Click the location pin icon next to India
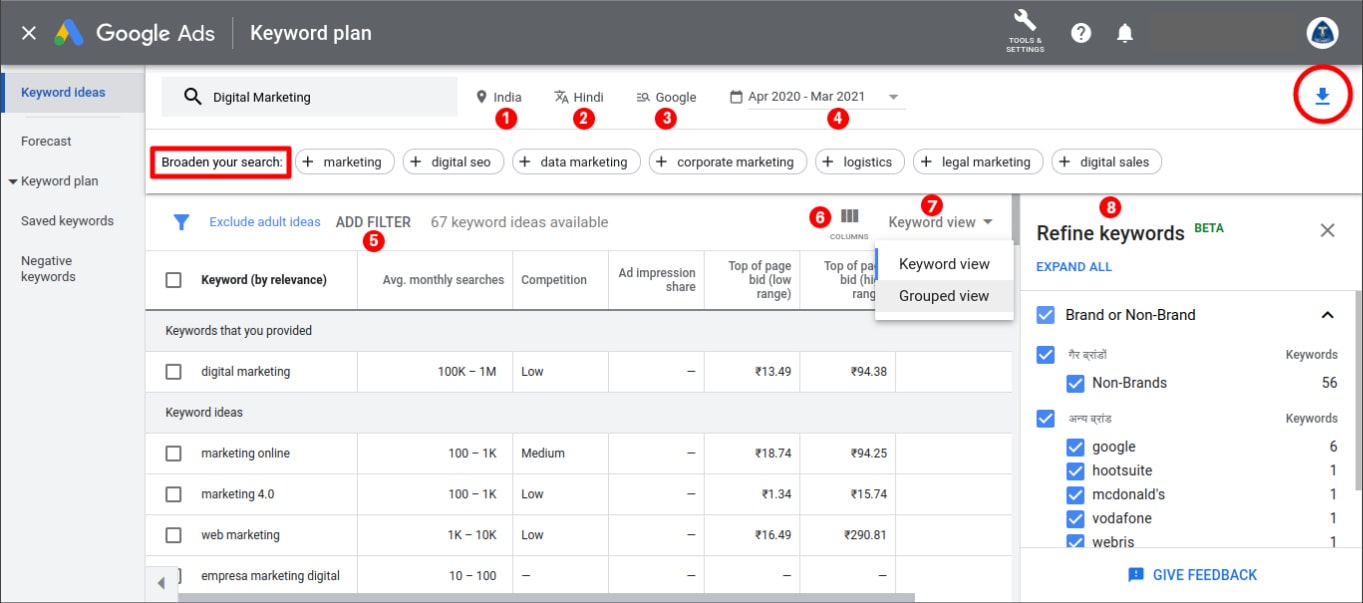The width and height of the screenshot is (1363, 603). (x=481, y=97)
